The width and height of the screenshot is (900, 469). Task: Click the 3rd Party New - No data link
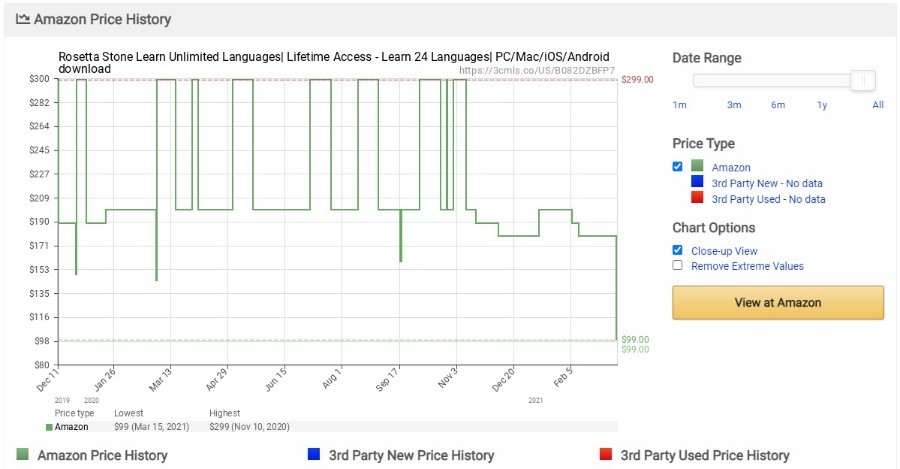pyautogui.click(x=767, y=183)
